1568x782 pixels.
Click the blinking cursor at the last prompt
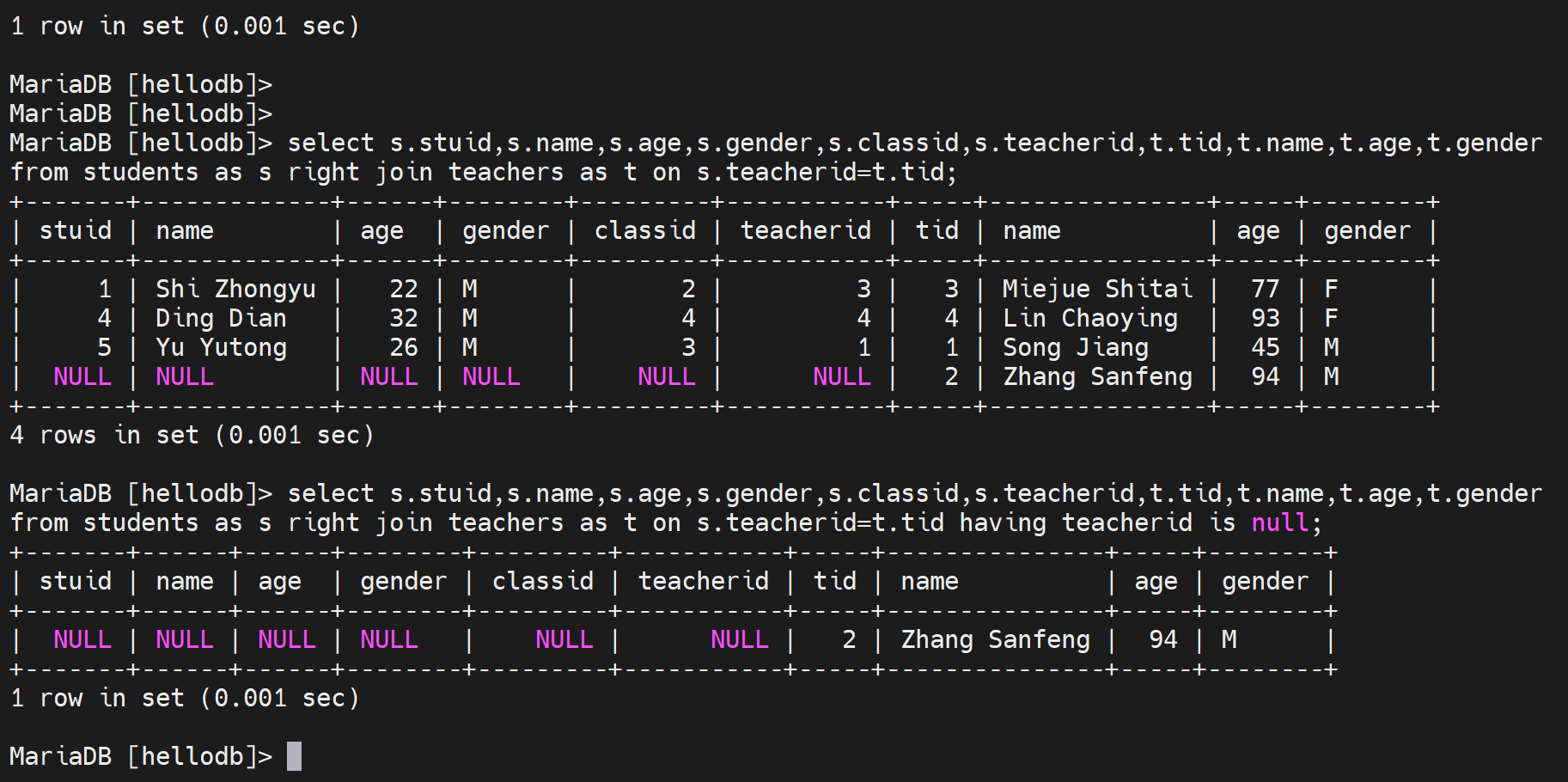(x=294, y=756)
